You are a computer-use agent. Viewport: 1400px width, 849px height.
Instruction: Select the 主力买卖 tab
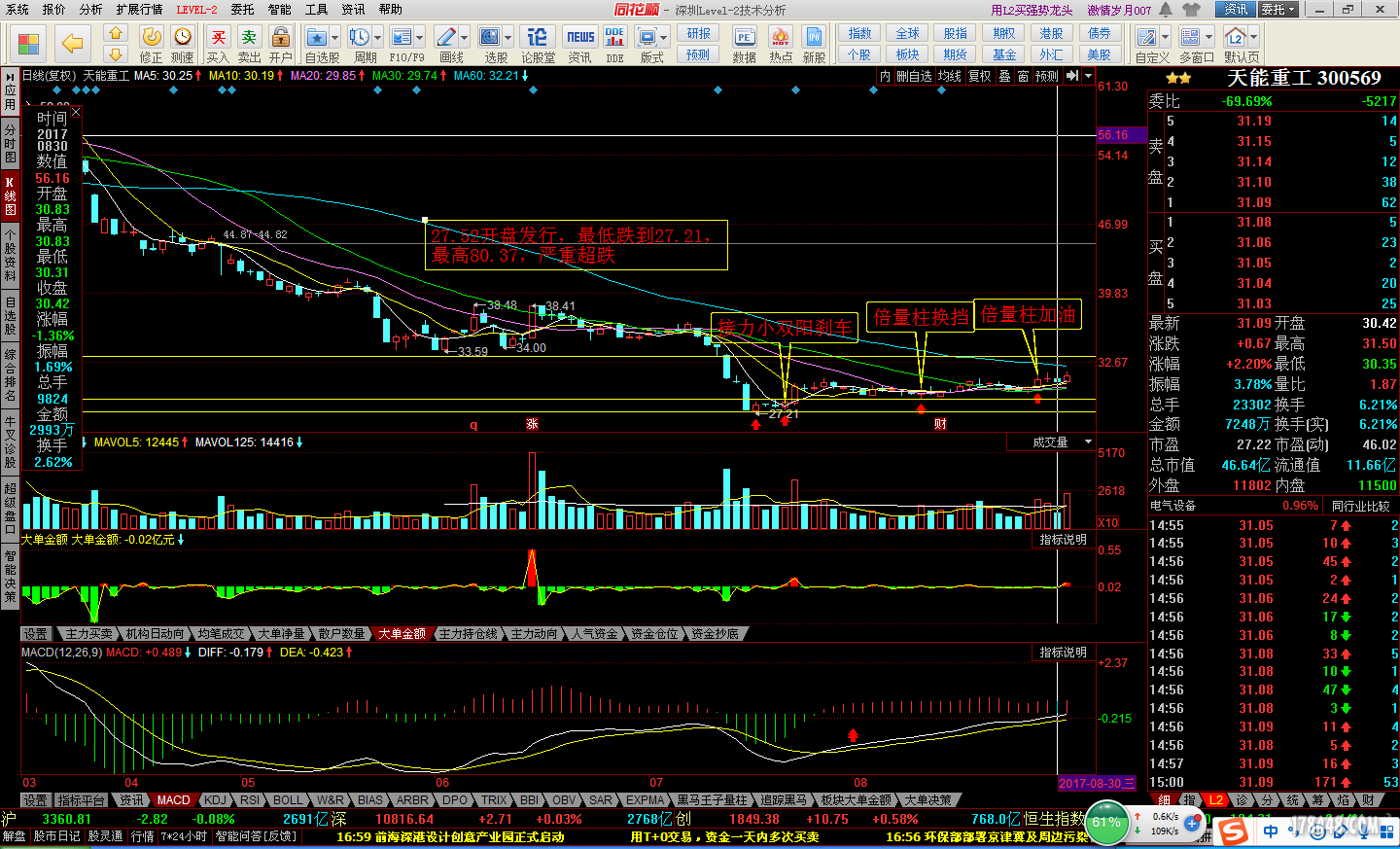point(89,633)
